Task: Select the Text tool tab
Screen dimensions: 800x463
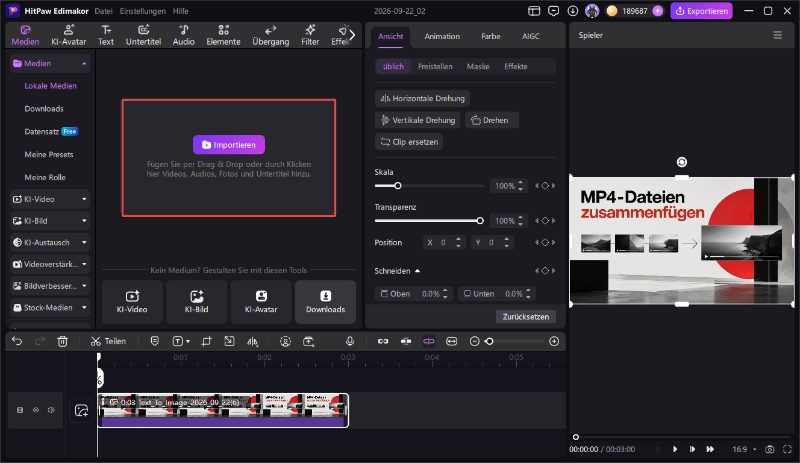Action: pos(106,35)
